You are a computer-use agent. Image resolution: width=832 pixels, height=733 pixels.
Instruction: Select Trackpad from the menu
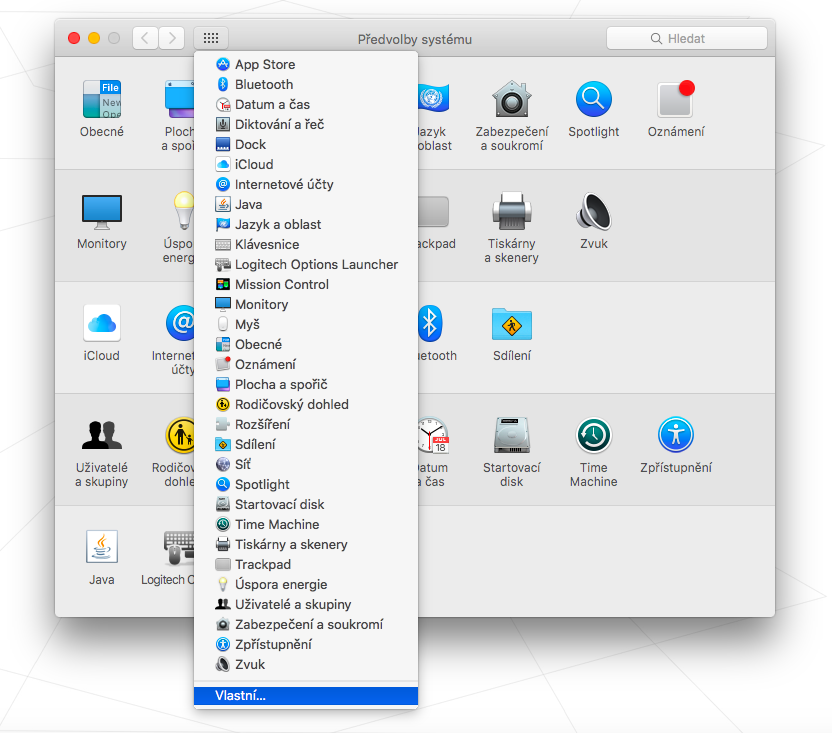[306, 564]
